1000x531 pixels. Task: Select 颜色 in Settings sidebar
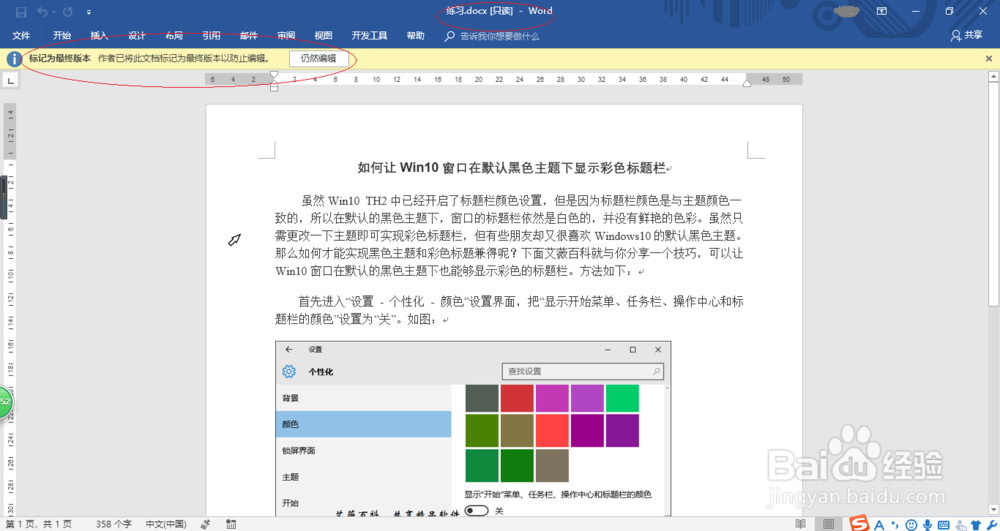point(364,424)
